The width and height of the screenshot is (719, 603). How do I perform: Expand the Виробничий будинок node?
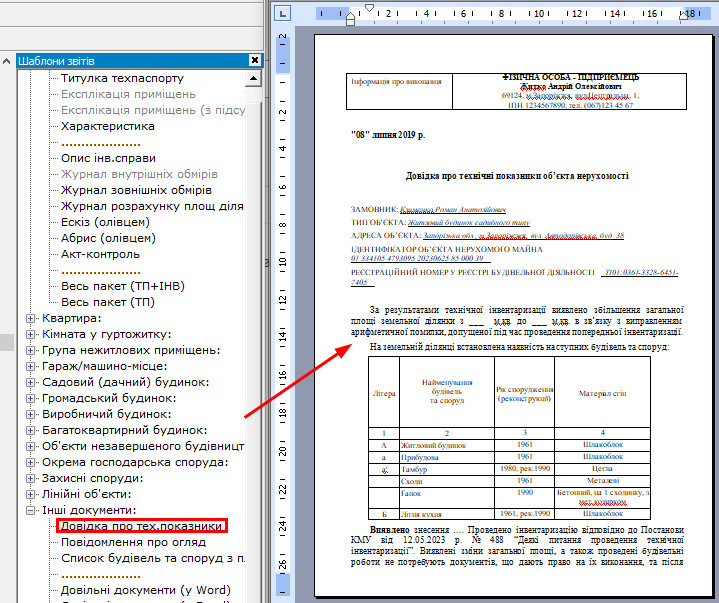30,414
